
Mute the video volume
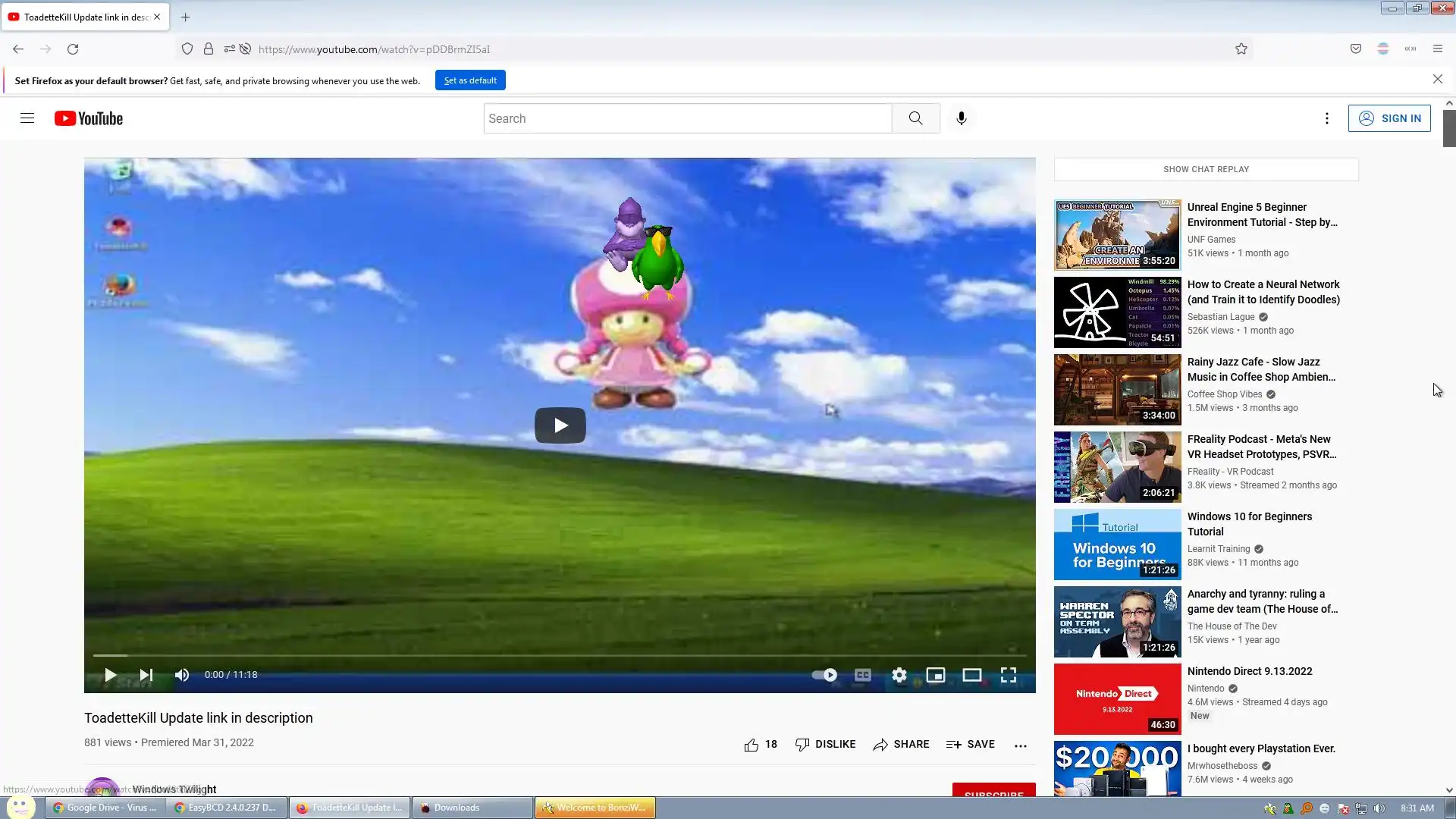click(182, 675)
